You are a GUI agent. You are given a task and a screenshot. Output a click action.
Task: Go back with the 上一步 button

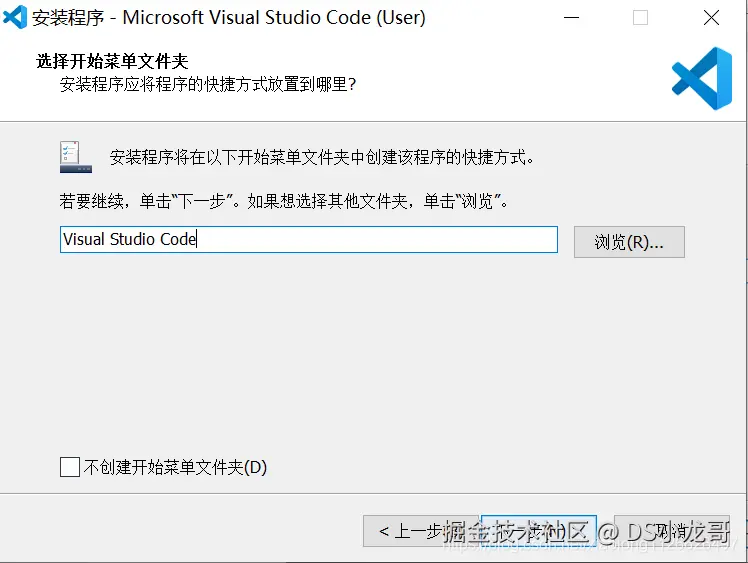420,531
